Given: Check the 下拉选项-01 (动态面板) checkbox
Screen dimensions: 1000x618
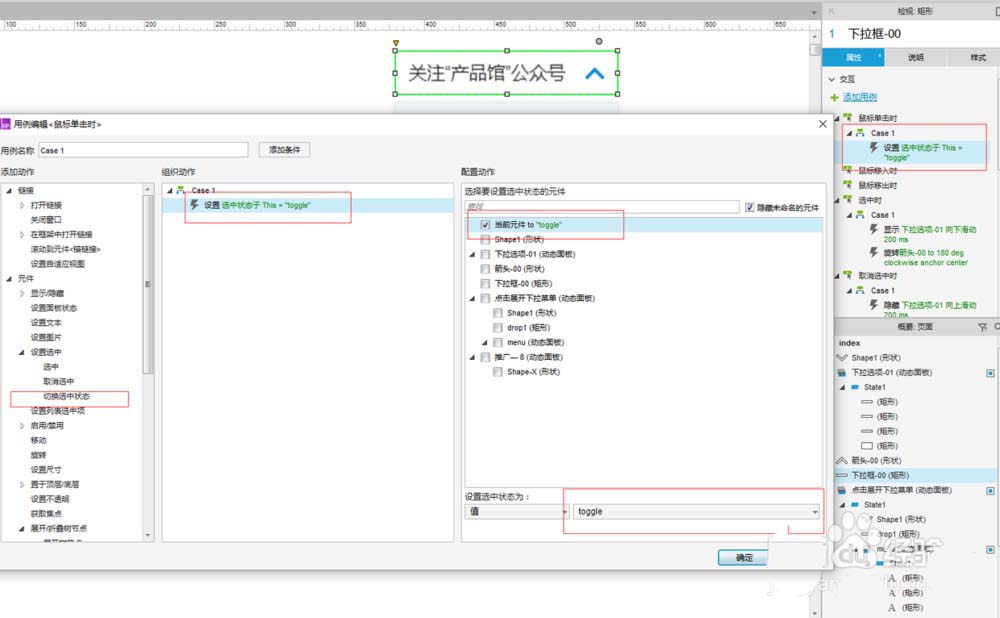Looking at the screenshot, I should (485, 254).
